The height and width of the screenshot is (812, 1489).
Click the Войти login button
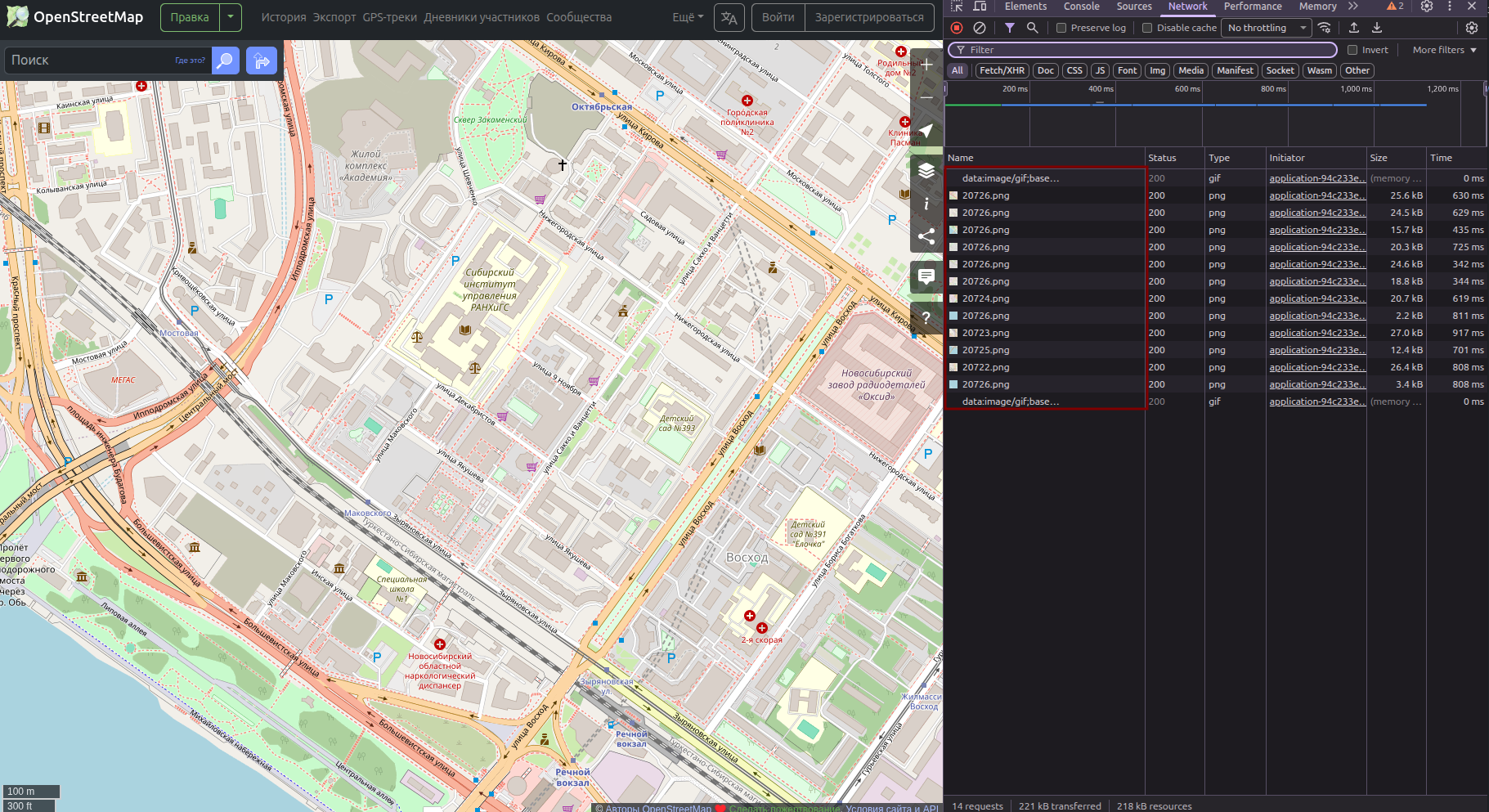(778, 17)
